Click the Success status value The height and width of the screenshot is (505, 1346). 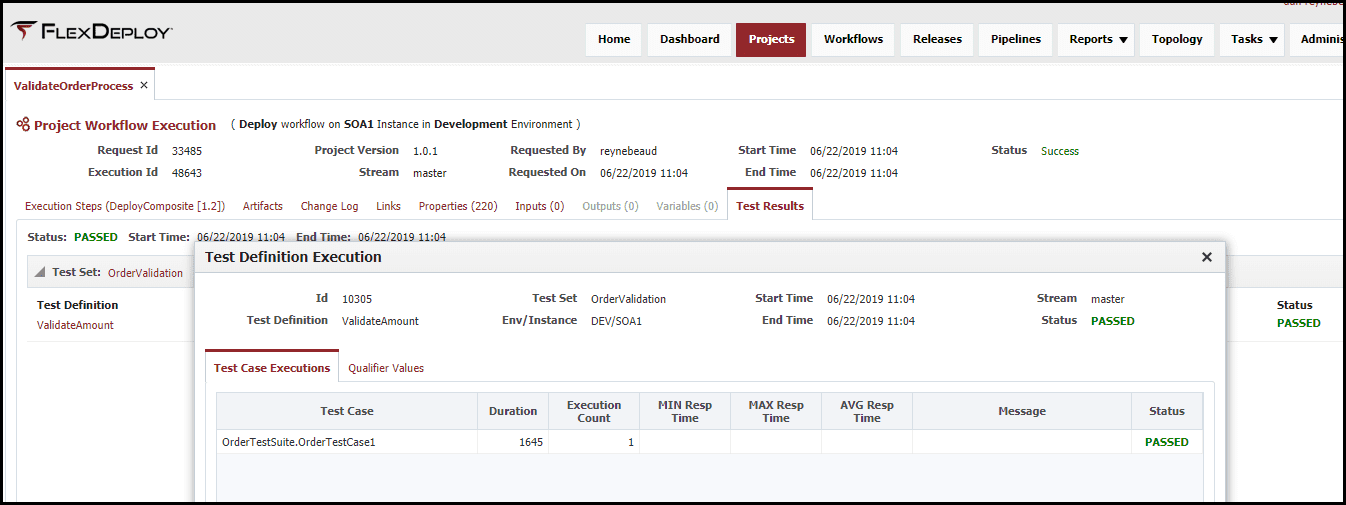1060,151
